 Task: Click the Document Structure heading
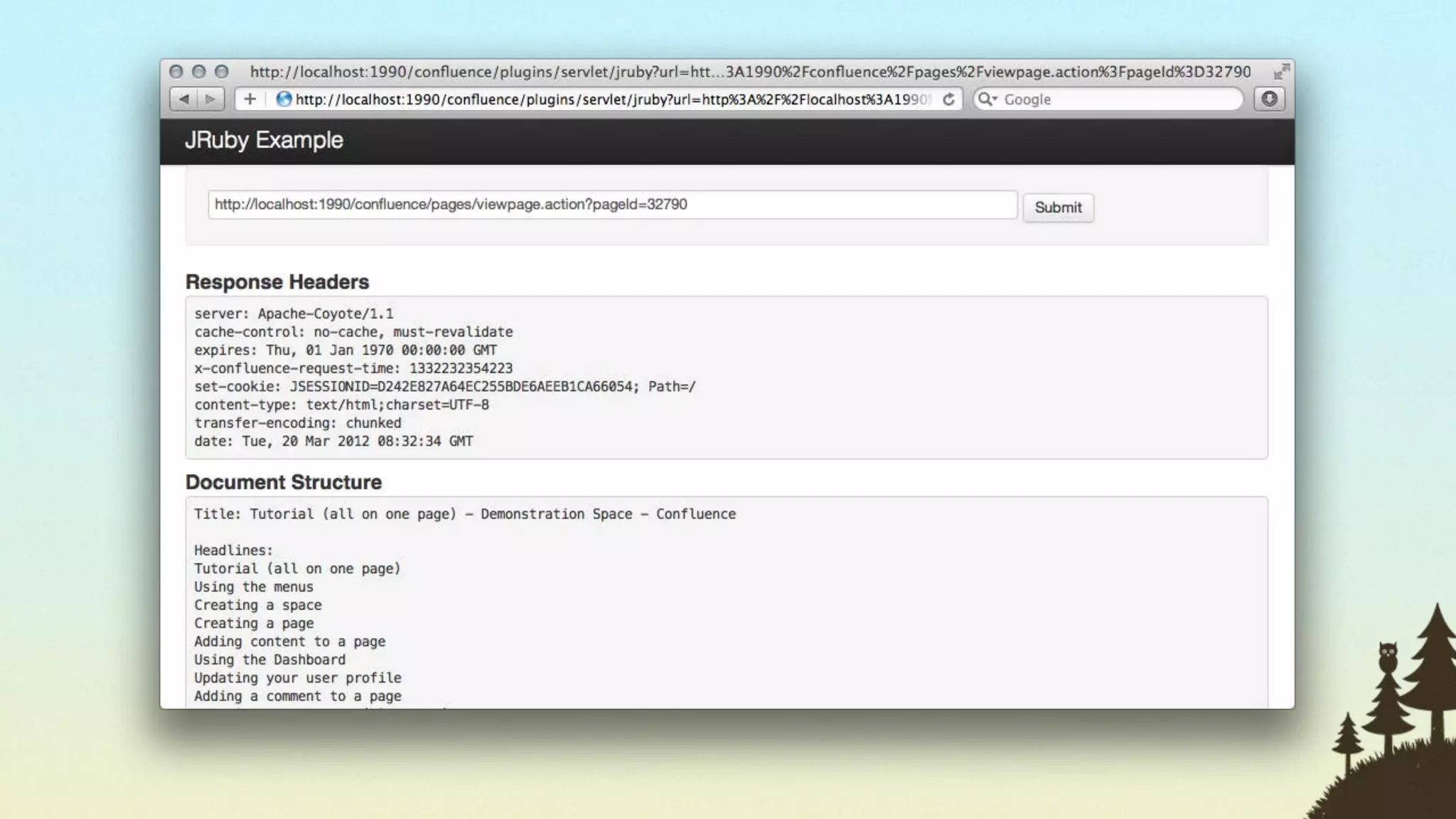[284, 482]
